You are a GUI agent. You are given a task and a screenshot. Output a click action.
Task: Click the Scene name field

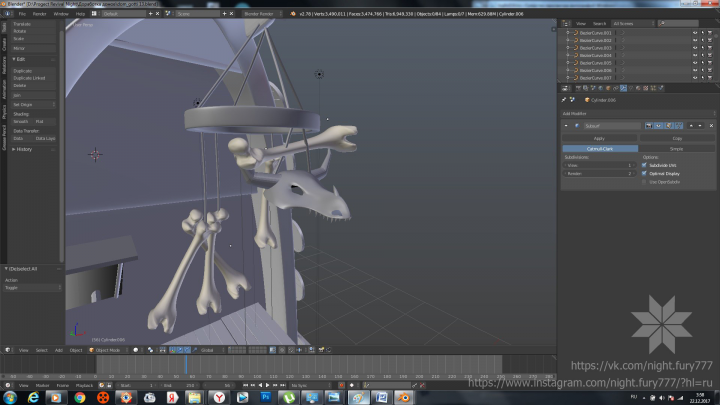pos(197,14)
